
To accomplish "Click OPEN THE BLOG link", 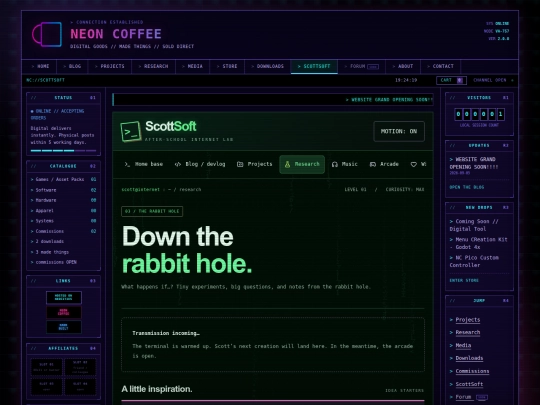I will [x=467, y=187].
